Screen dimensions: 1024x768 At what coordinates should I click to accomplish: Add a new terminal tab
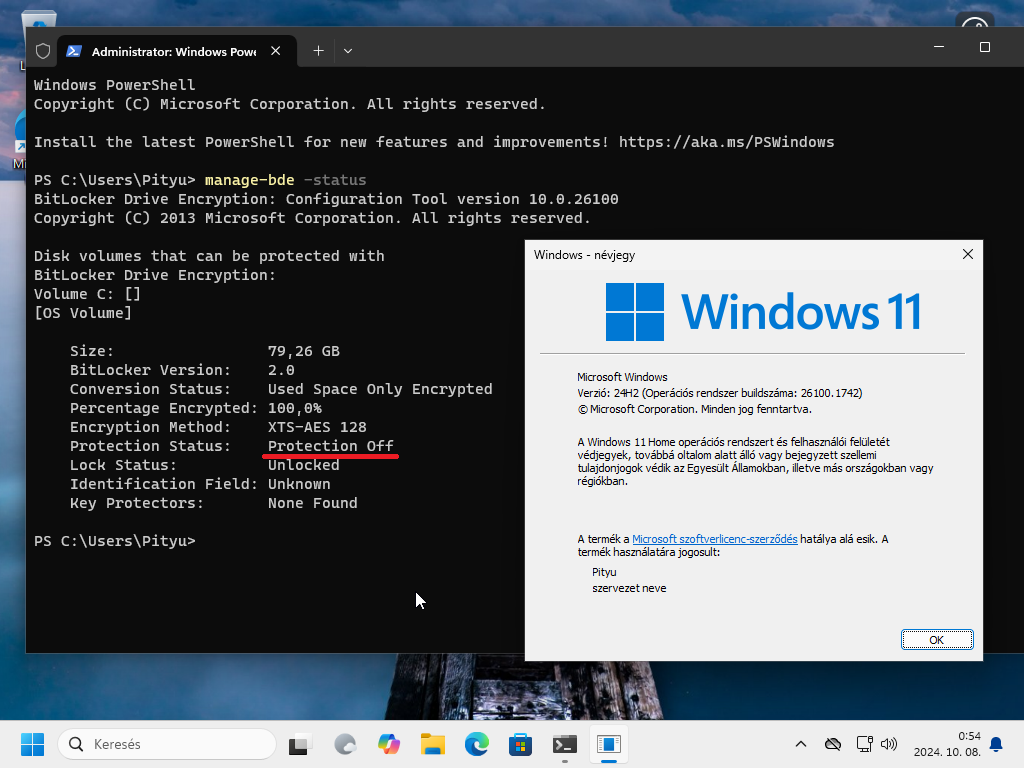tap(318, 51)
